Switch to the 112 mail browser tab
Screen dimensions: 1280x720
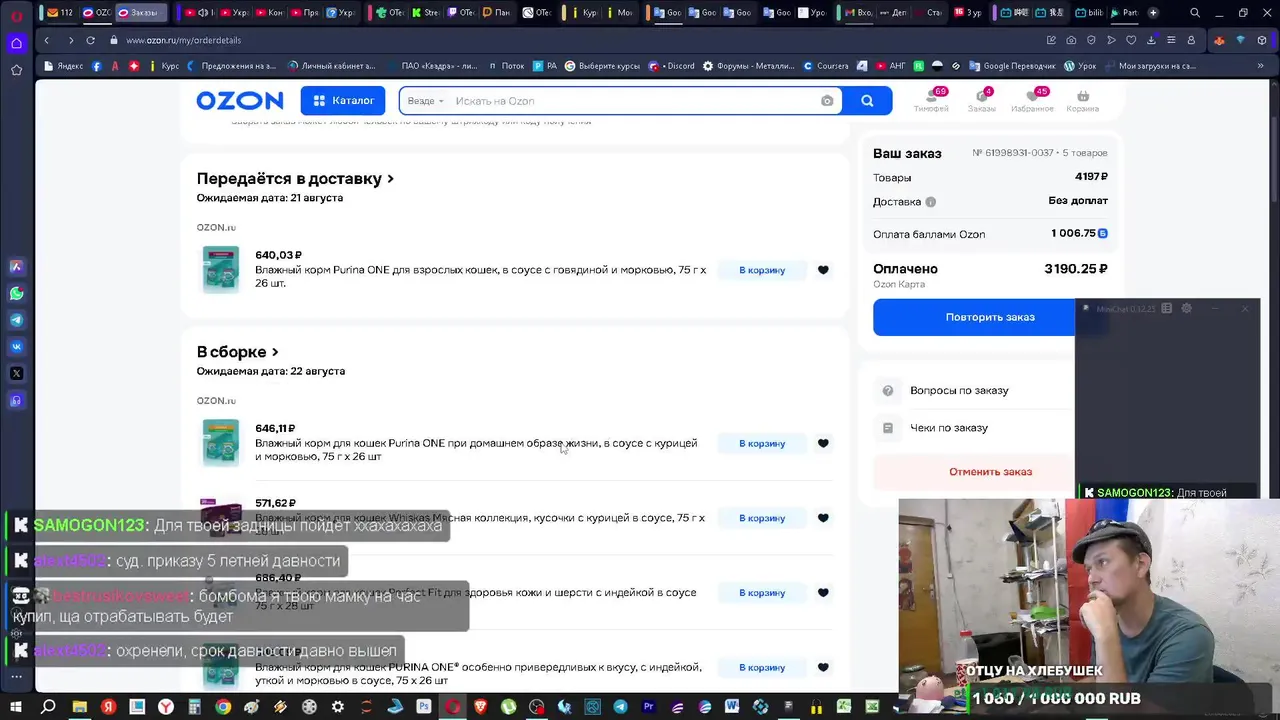tap(60, 13)
